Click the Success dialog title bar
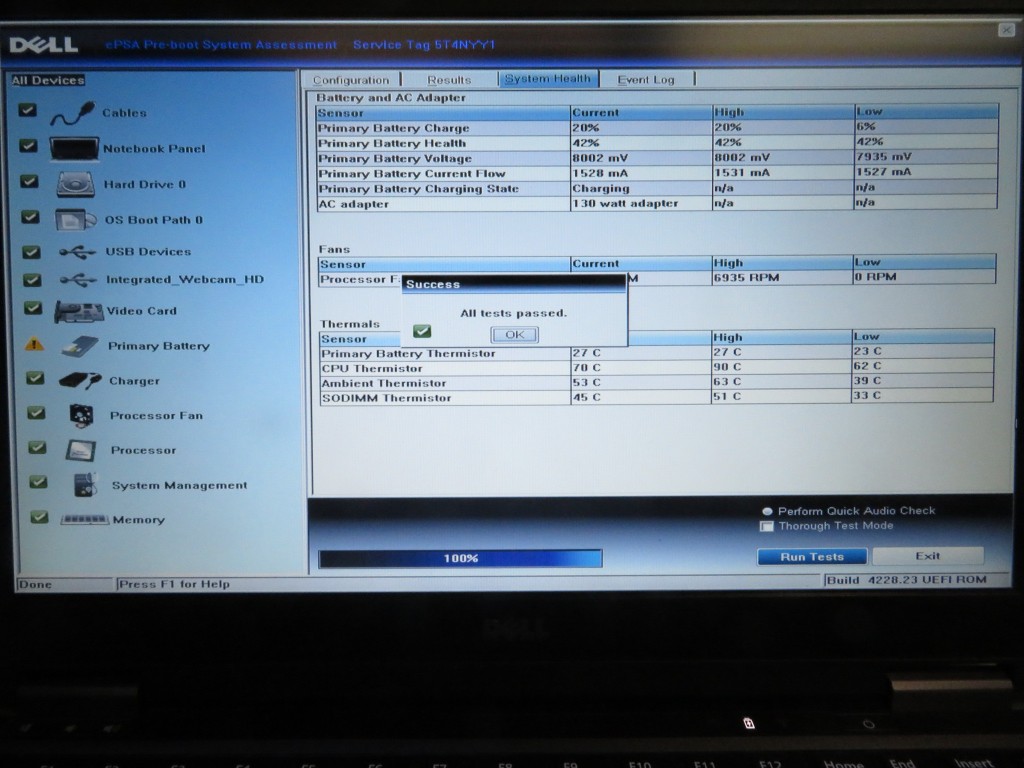Viewport: 1024px width, 768px height. [513, 284]
